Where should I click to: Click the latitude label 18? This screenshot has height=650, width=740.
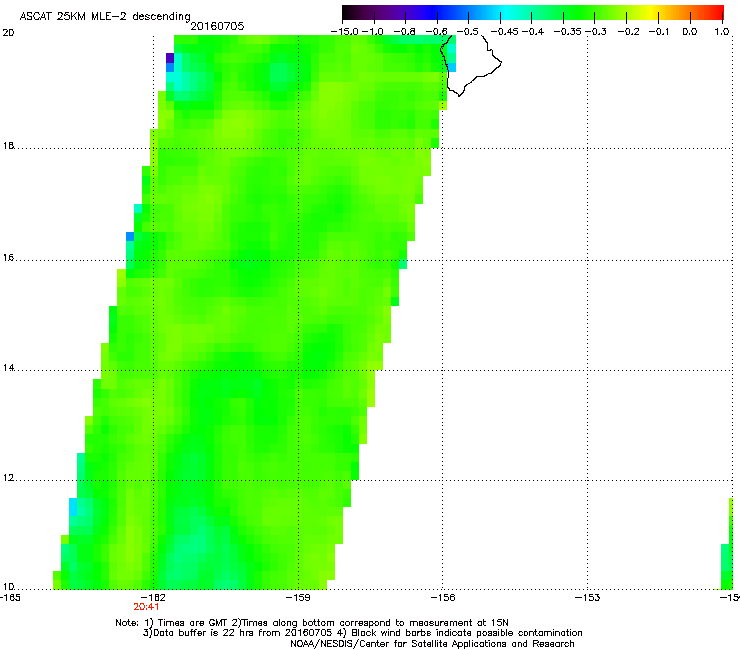8,145
